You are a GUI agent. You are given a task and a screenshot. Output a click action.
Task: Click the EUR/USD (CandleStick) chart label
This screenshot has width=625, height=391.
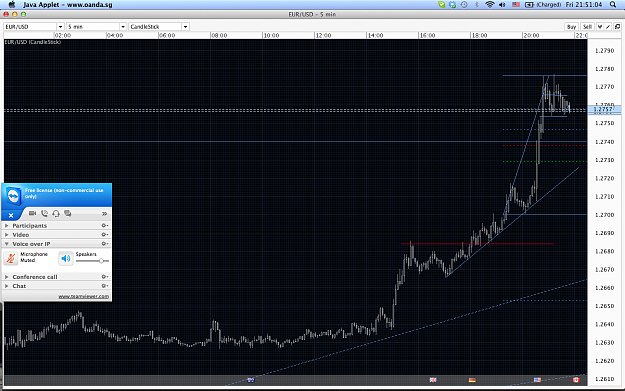point(33,42)
